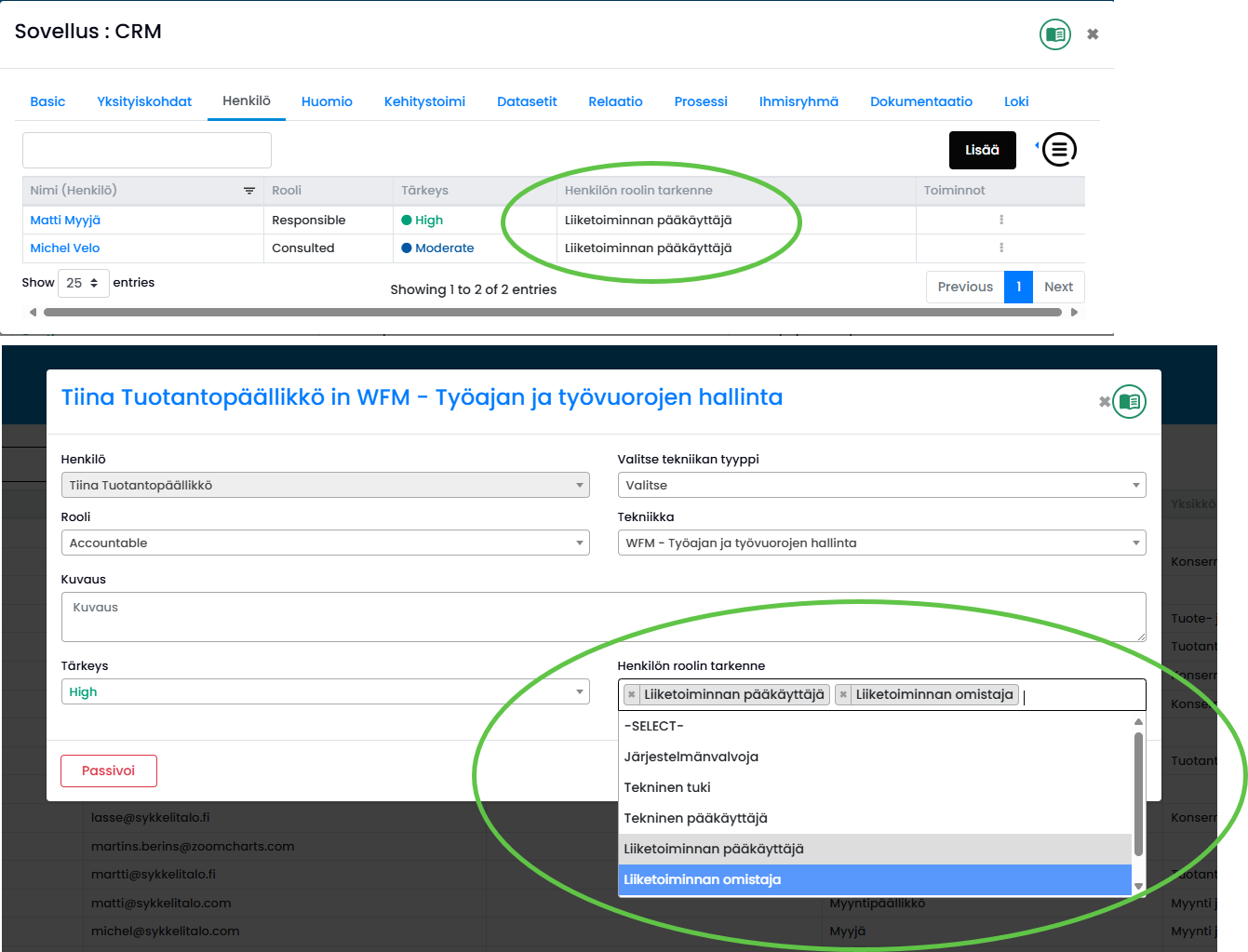Image resolution: width=1248 pixels, height=952 pixels.
Task: Open the circular hamburger menu icon
Action: click(x=1059, y=149)
